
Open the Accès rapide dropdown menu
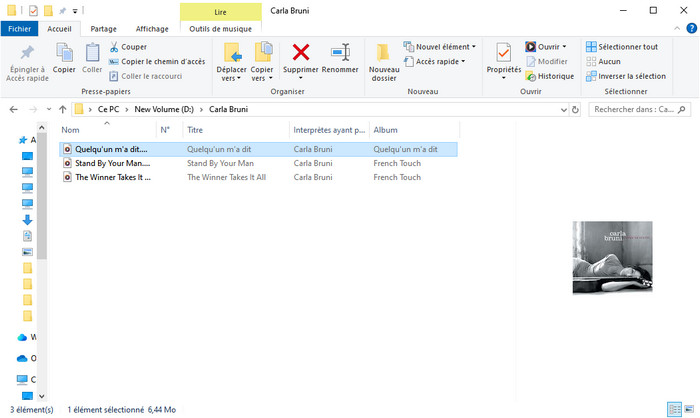click(439, 61)
